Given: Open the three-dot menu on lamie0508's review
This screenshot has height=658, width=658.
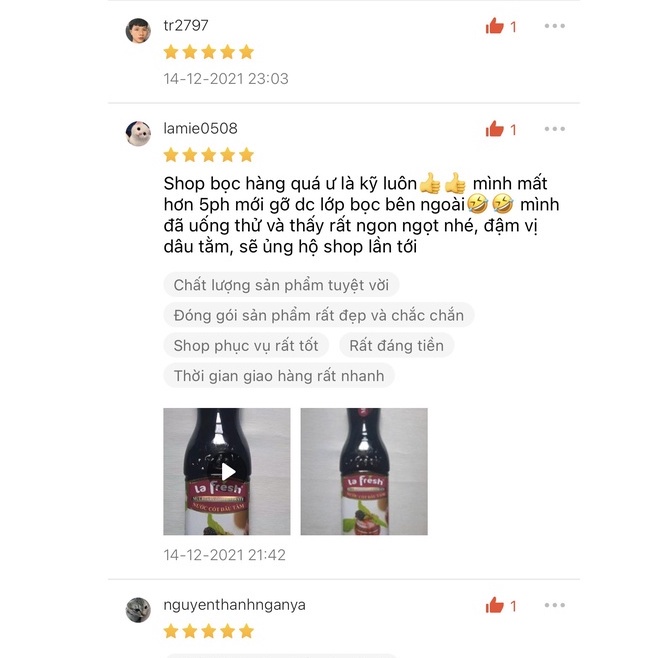Looking at the screenshot, I should tap(554, 129).
